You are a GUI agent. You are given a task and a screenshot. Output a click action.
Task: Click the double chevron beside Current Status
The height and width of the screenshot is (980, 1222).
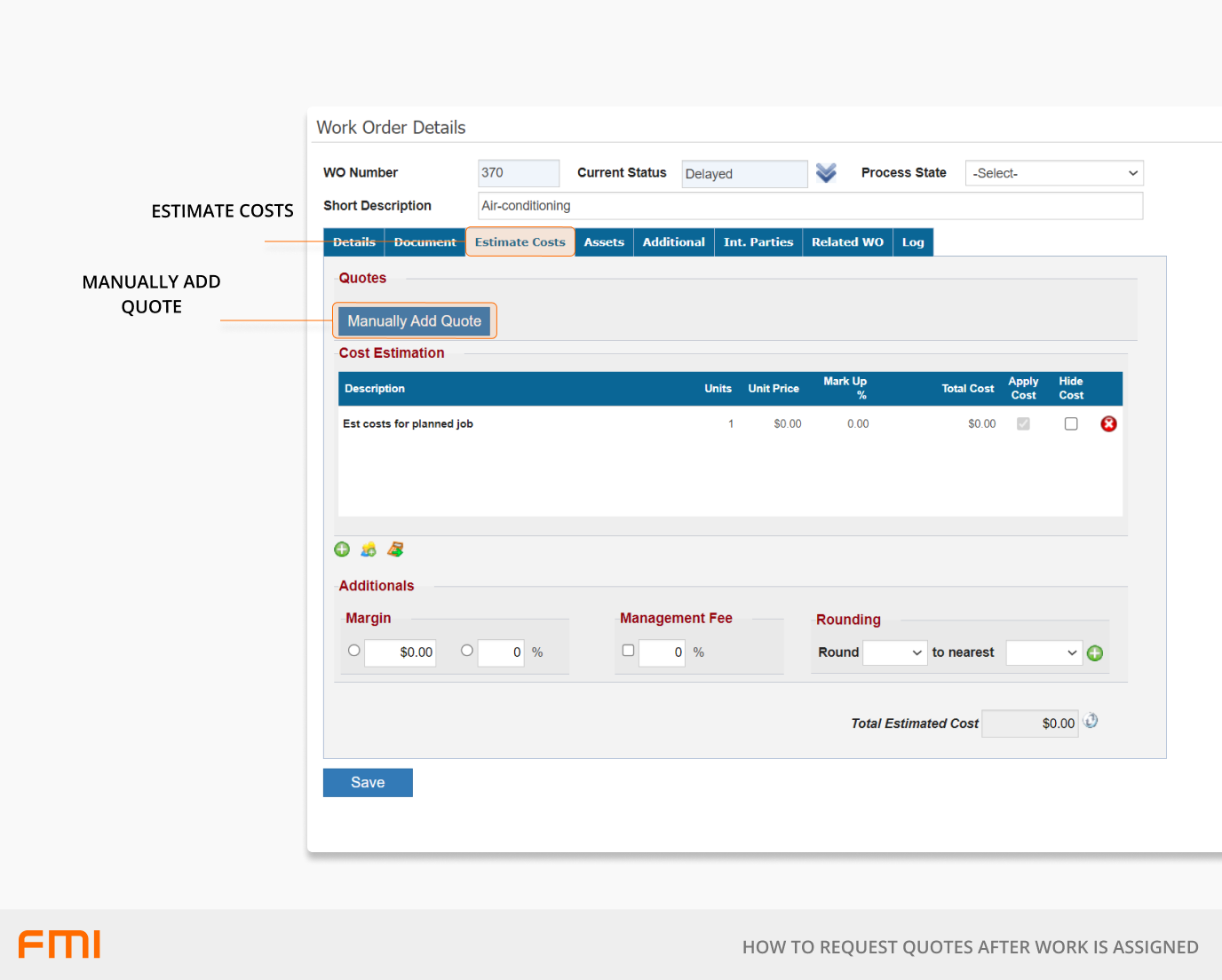tap(826, 173)
